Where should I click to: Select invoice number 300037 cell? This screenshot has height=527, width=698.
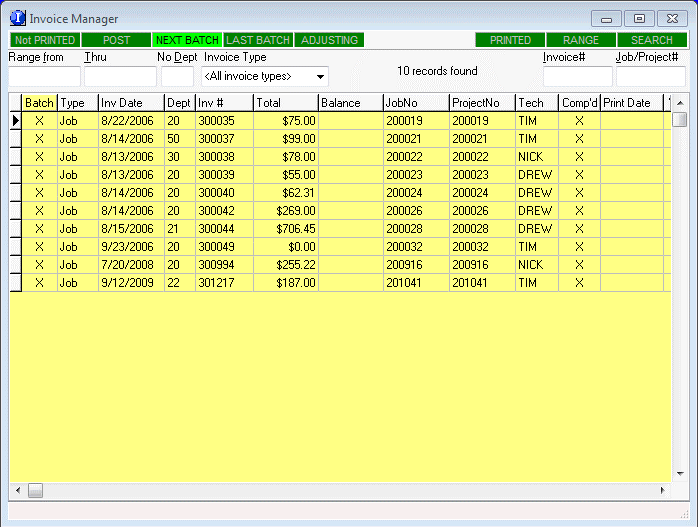point(224,139)
